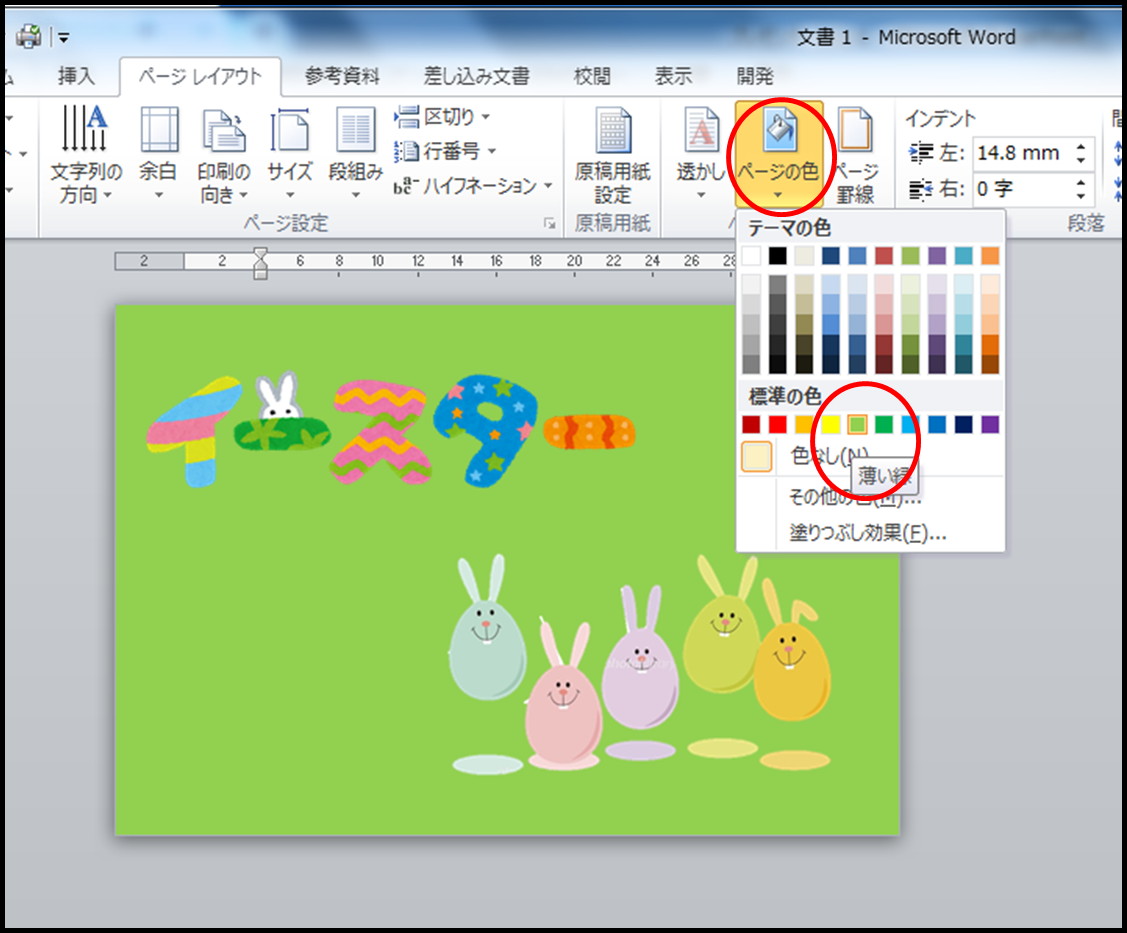Click the ページの色 page color button
This screenshot has width=1127, height=933.
[x=778, y=154]
